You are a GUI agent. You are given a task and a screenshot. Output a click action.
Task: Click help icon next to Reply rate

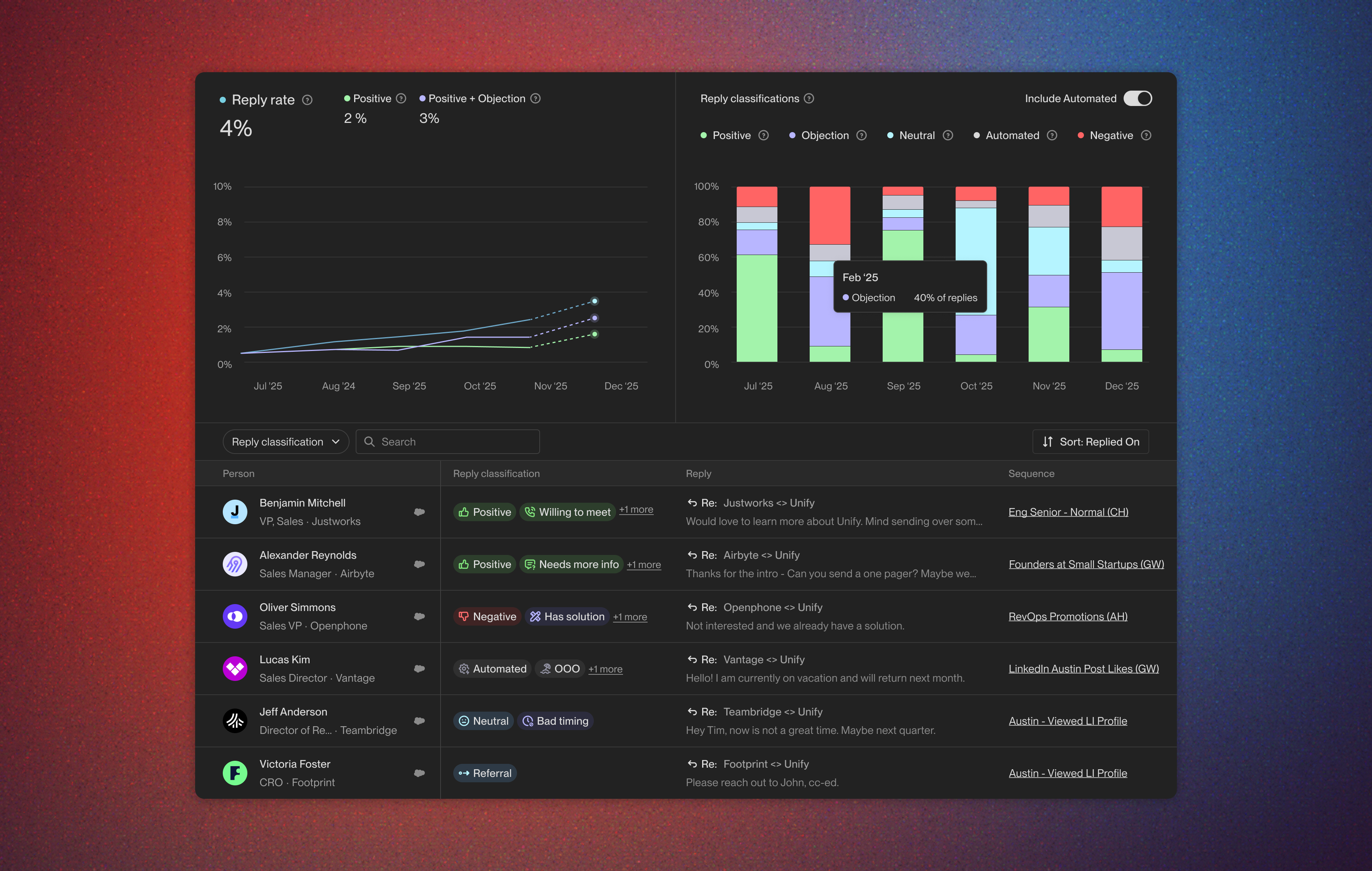point(307,100)
